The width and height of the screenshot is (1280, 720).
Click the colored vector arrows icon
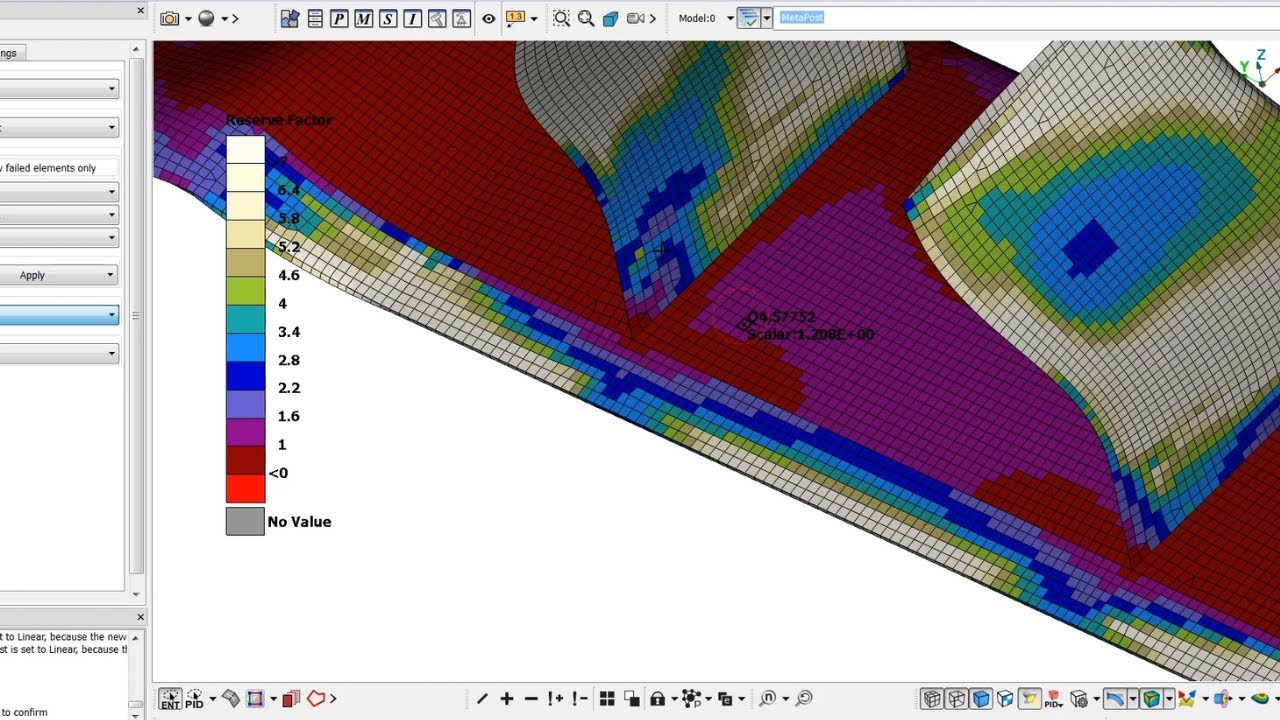(x=1187, y=699)
